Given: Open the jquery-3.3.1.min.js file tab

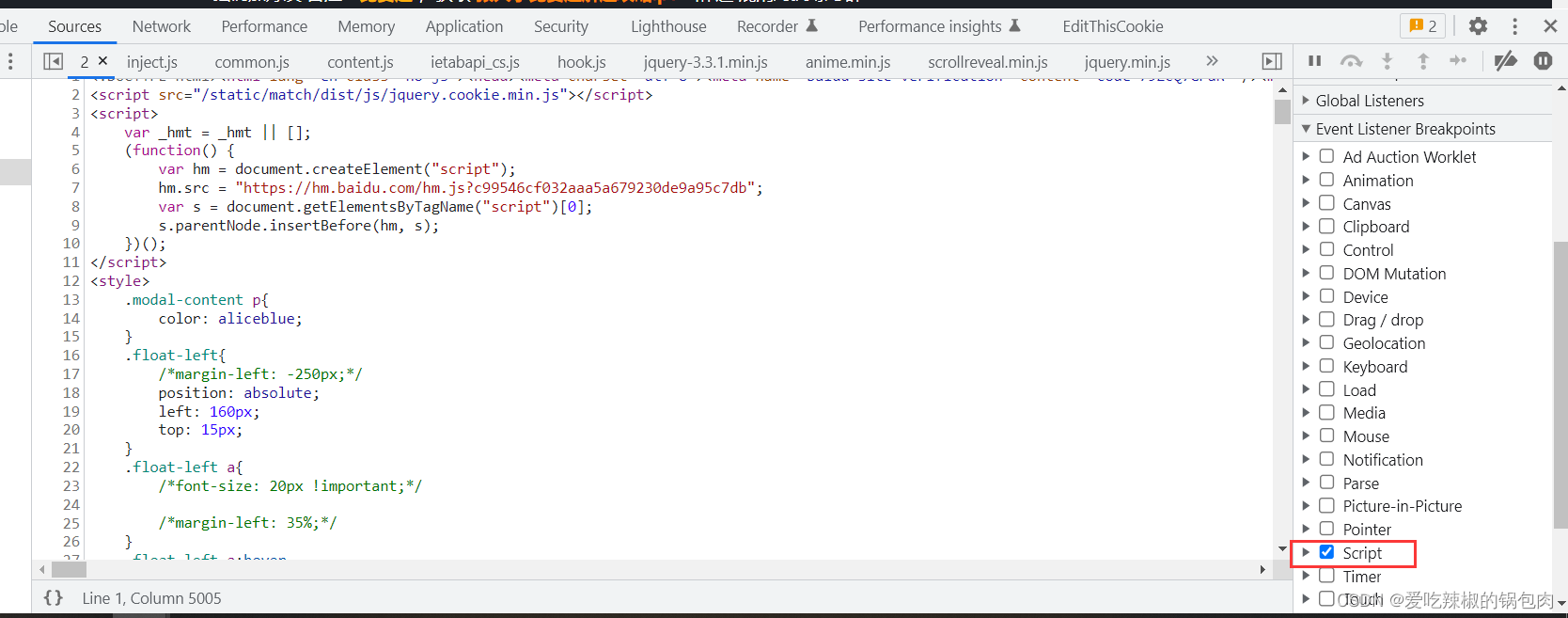Looking at the screenshot, I should 706,61.
